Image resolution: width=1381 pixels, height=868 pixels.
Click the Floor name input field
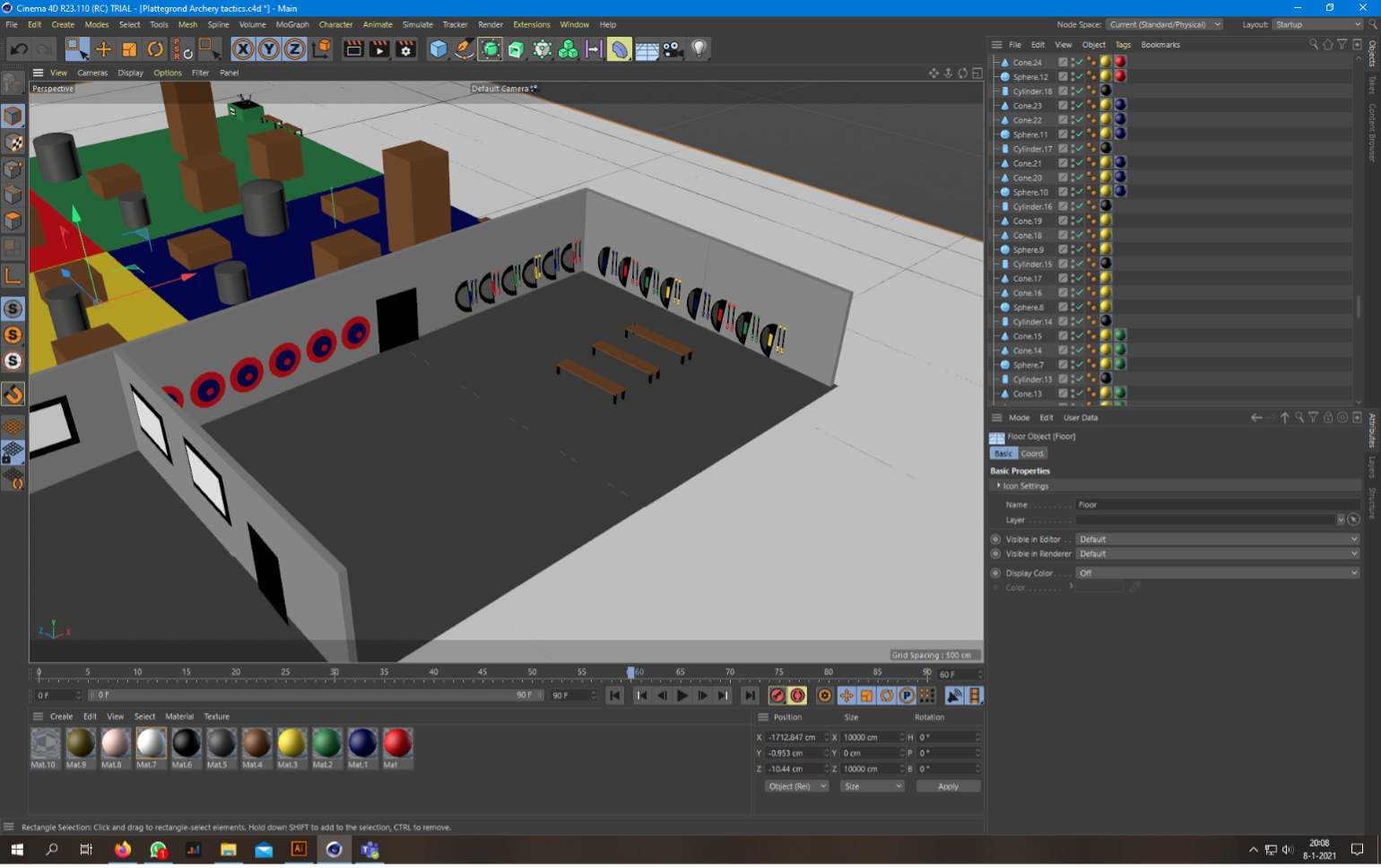1217,505
